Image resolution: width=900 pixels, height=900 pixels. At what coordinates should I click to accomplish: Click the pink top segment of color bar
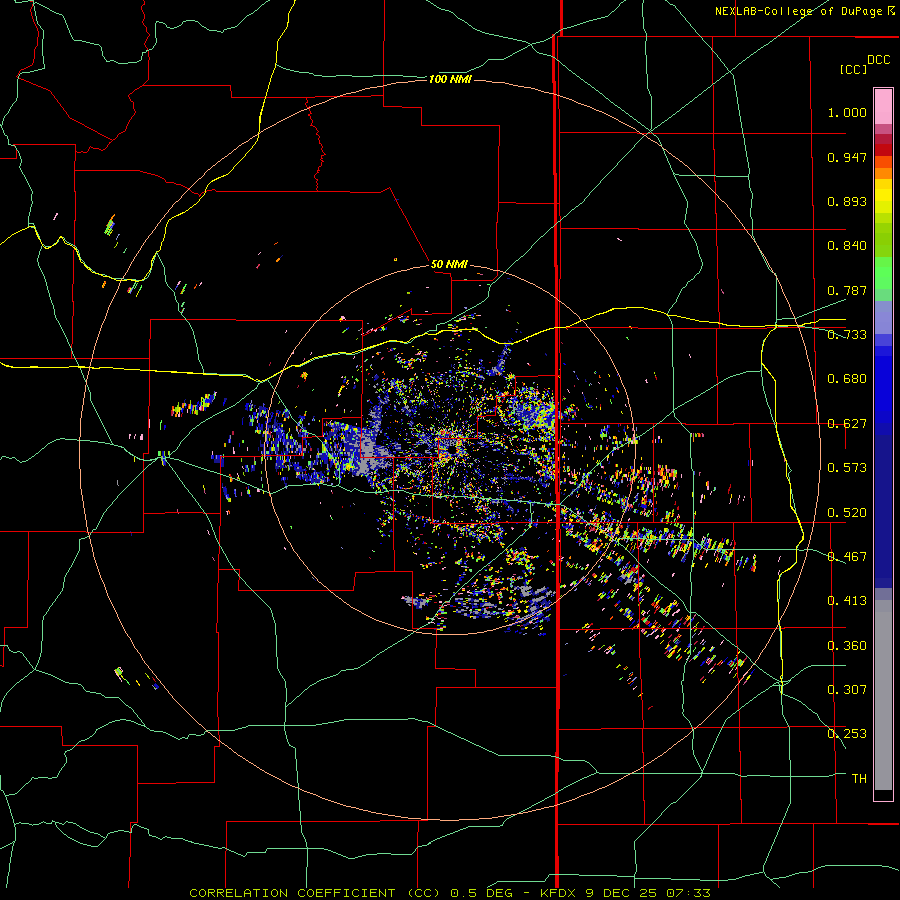tap(883, 107)
